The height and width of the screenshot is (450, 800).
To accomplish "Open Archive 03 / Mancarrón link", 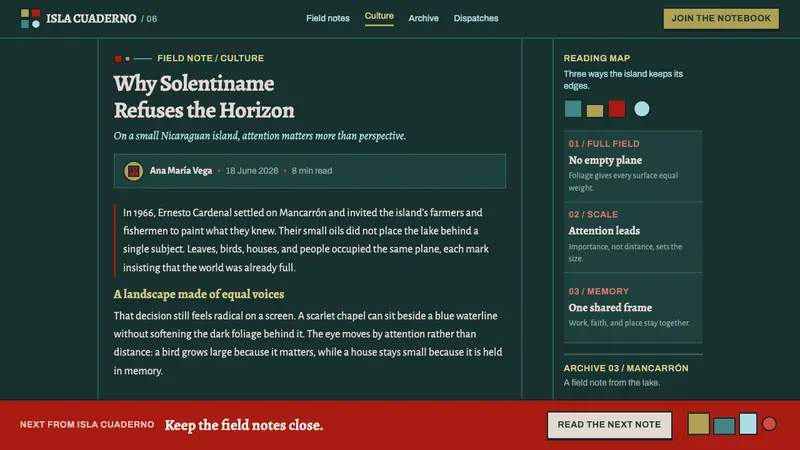I will [626, 368].
